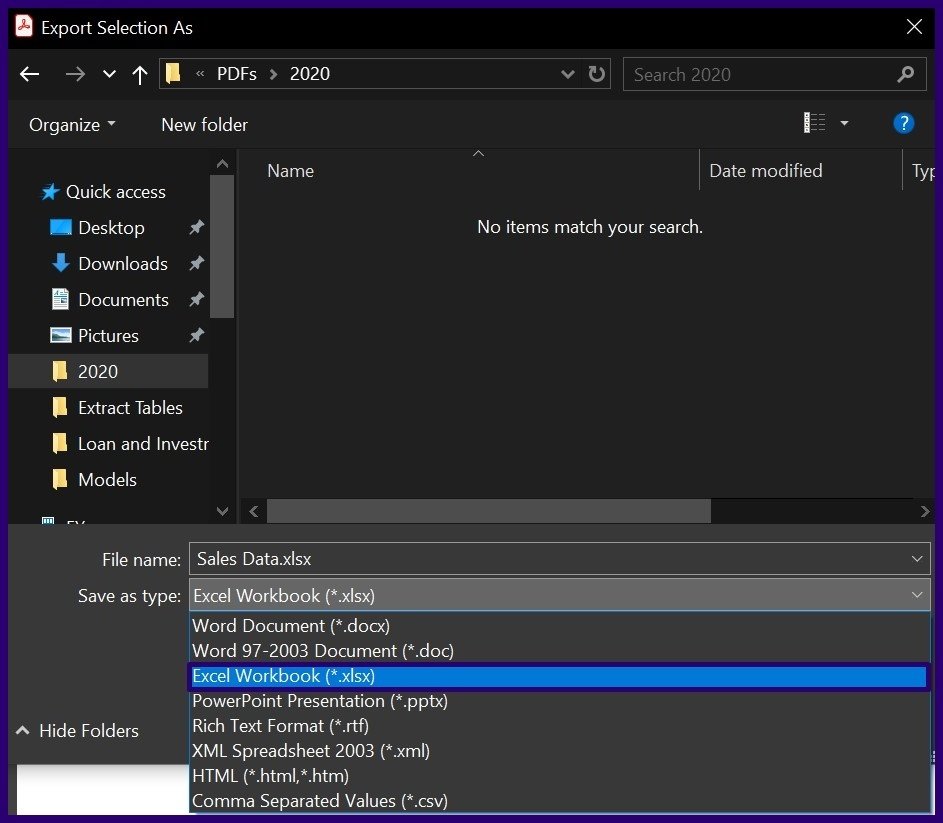Pick PowerPoint Presentation (*.pptx) option

(x=320, y=701)
